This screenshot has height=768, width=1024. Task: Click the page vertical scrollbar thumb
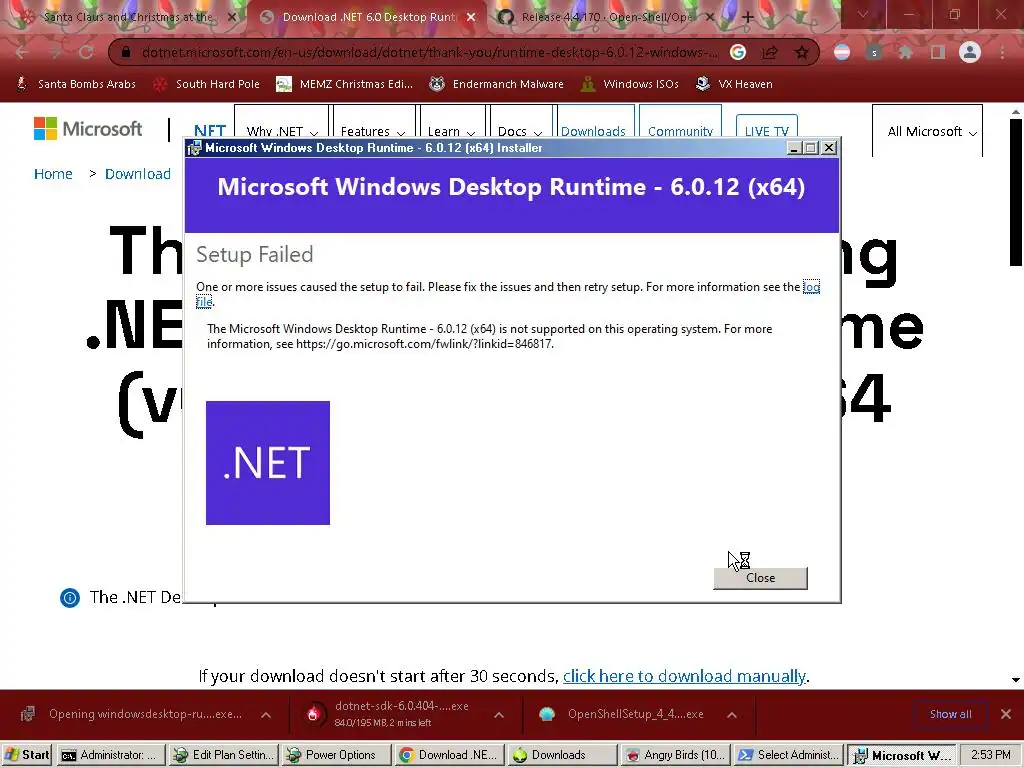coord(1016,191)
